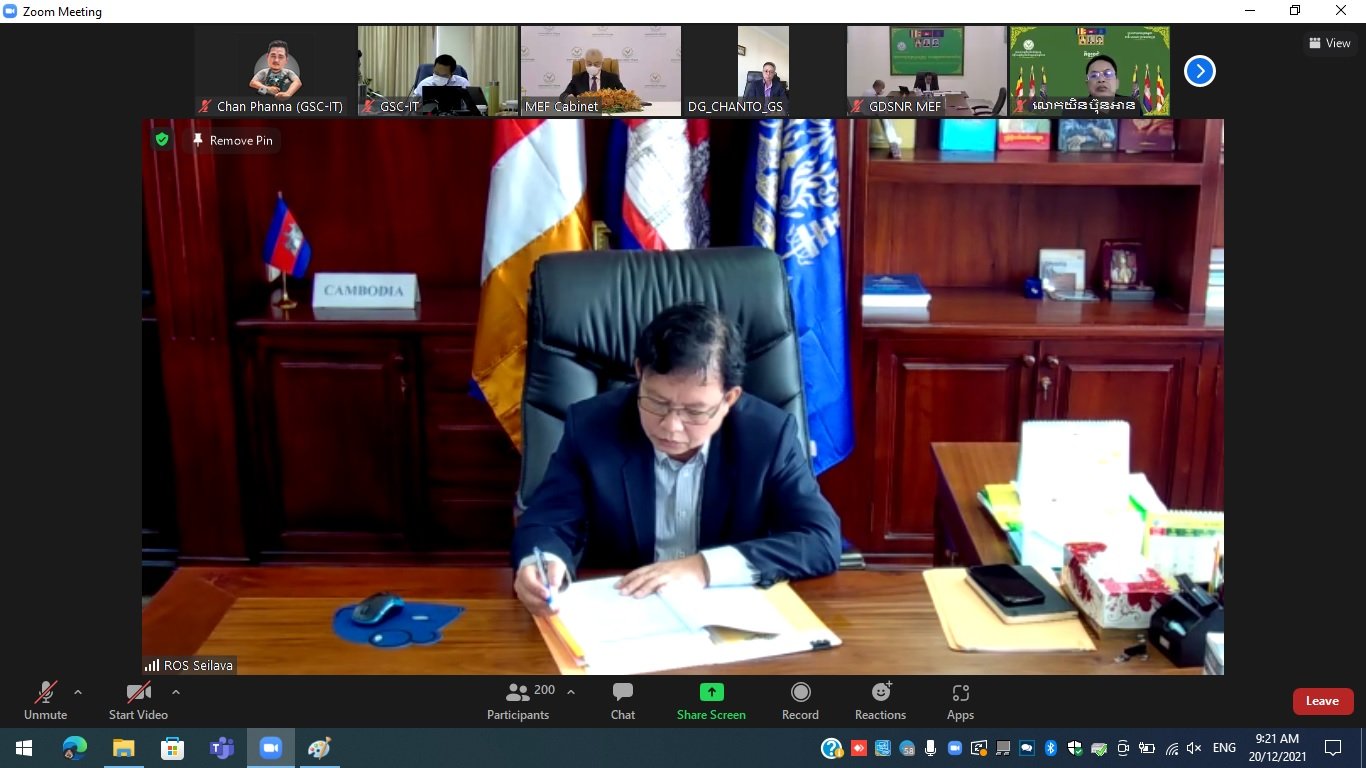This screenshot has height=768, width=1366.
Task: Open the Chat panel
Action: [622, 701]
